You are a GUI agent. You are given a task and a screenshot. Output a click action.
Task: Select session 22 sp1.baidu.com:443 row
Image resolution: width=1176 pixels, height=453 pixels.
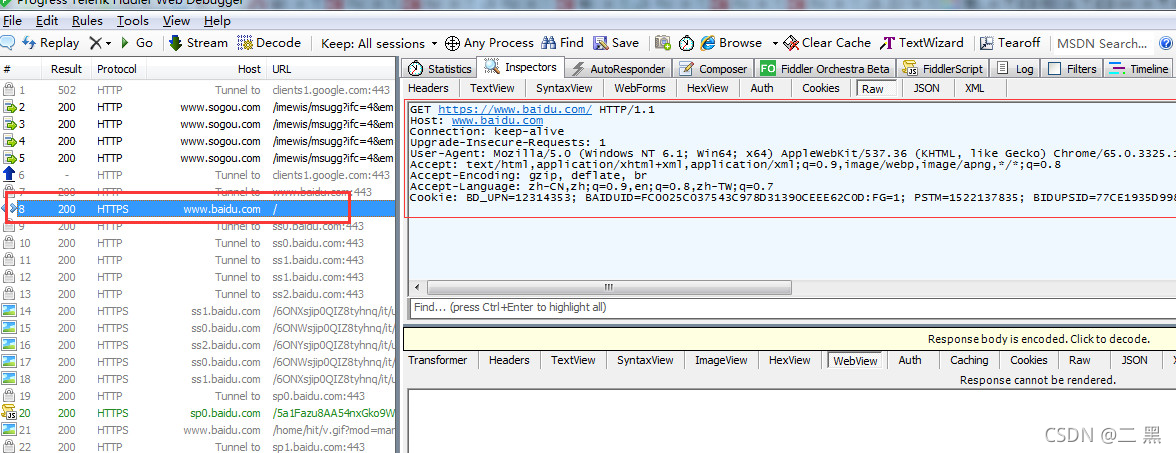(198, 446)
